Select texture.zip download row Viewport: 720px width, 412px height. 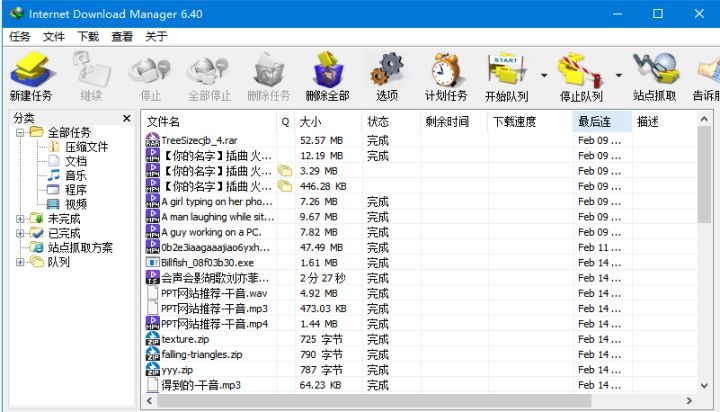point(419,339)
